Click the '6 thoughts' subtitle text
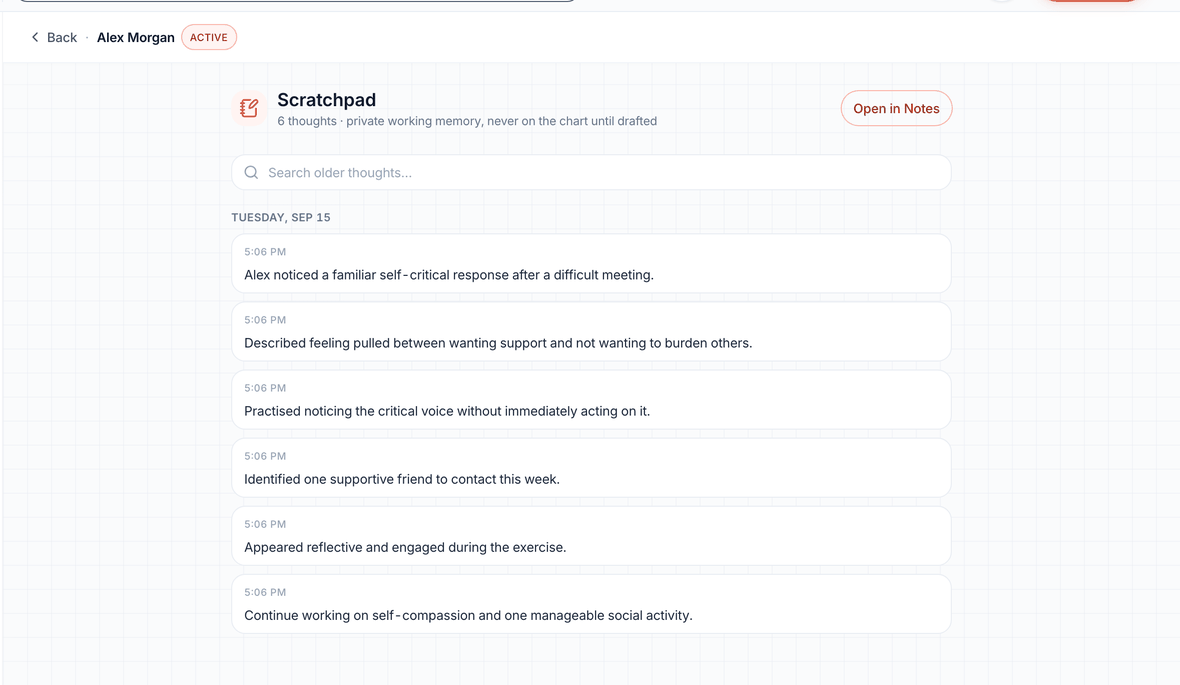This screenshot has height=685, width=1180. [467, 121]
